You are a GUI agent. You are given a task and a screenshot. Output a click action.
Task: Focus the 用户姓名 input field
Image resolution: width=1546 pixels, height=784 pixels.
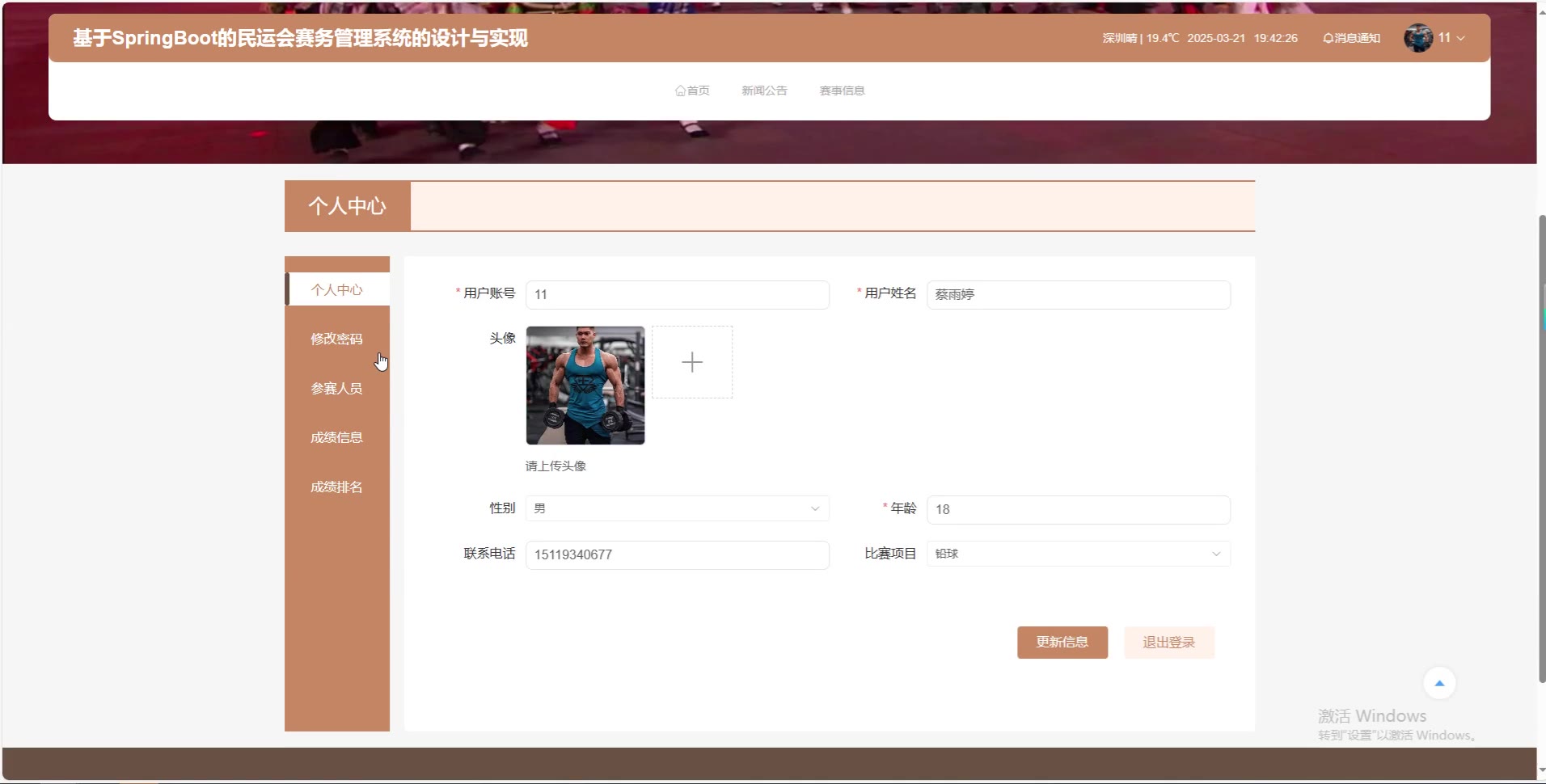pos(1079,294)
